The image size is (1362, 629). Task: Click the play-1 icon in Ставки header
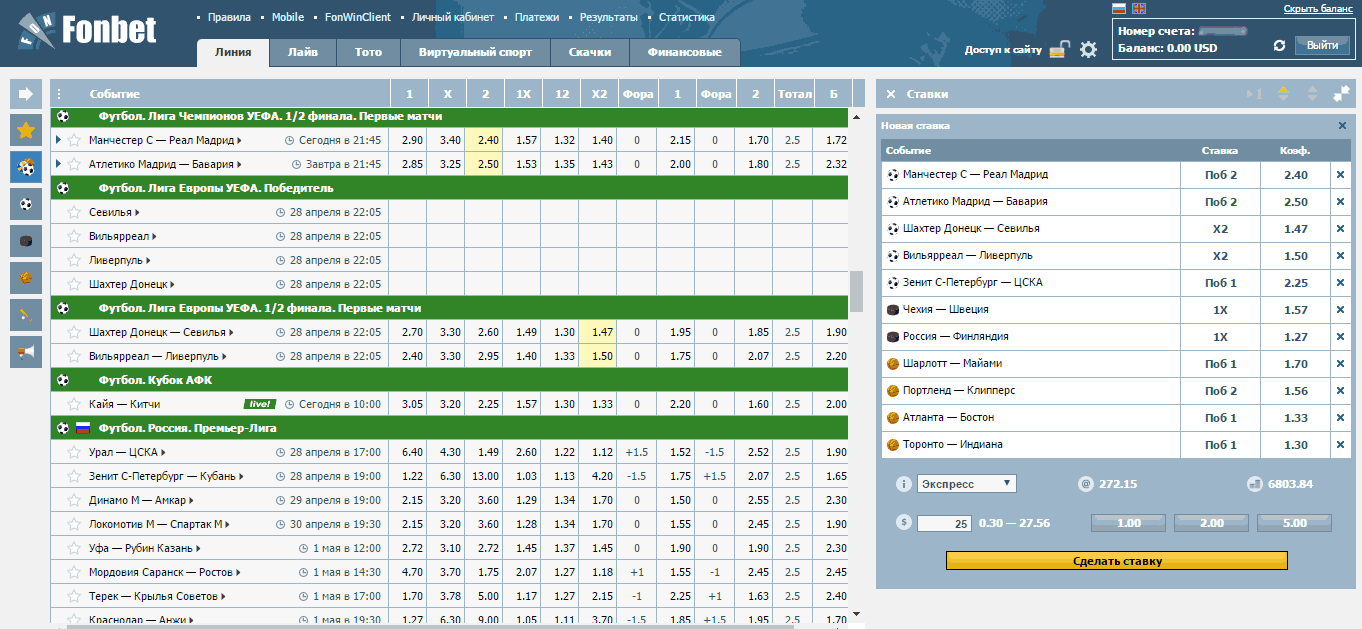[x=1254, y=94]
